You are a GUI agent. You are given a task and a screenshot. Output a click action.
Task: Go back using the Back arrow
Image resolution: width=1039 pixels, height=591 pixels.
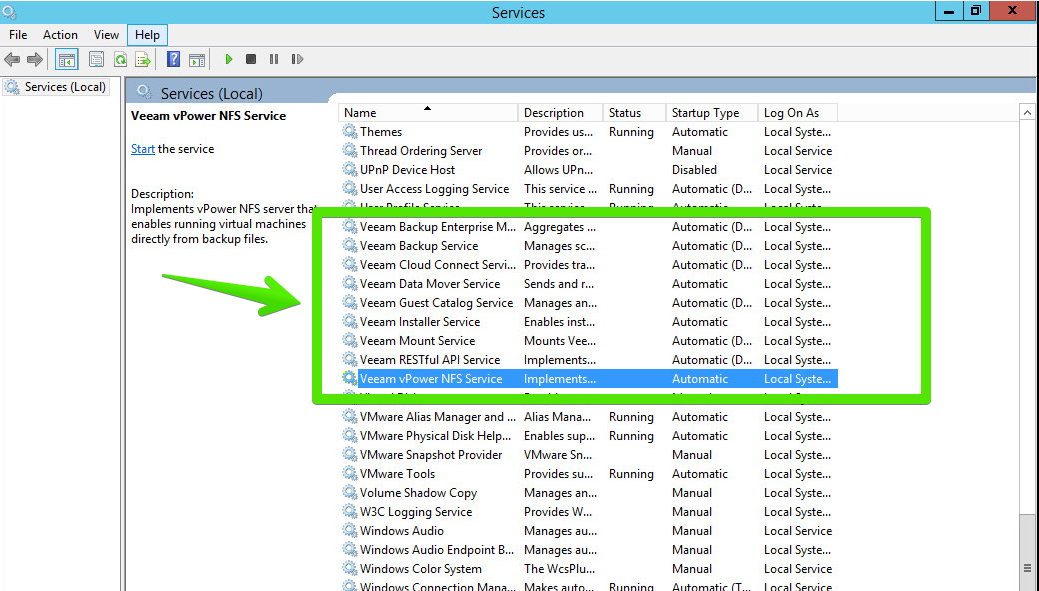tap(12, 60)
